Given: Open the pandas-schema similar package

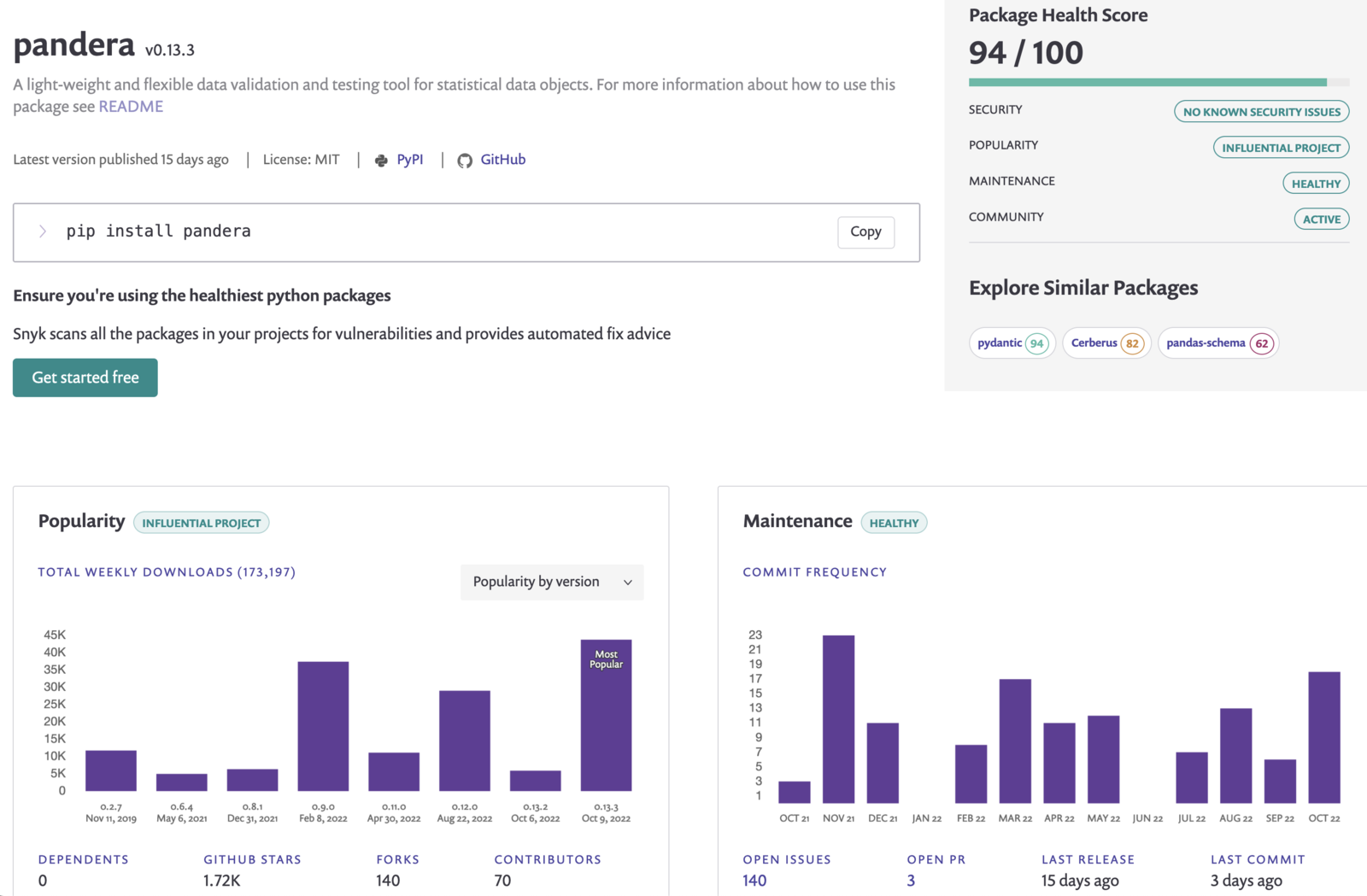Looking at the screenshot, I should click(1218, 343).
